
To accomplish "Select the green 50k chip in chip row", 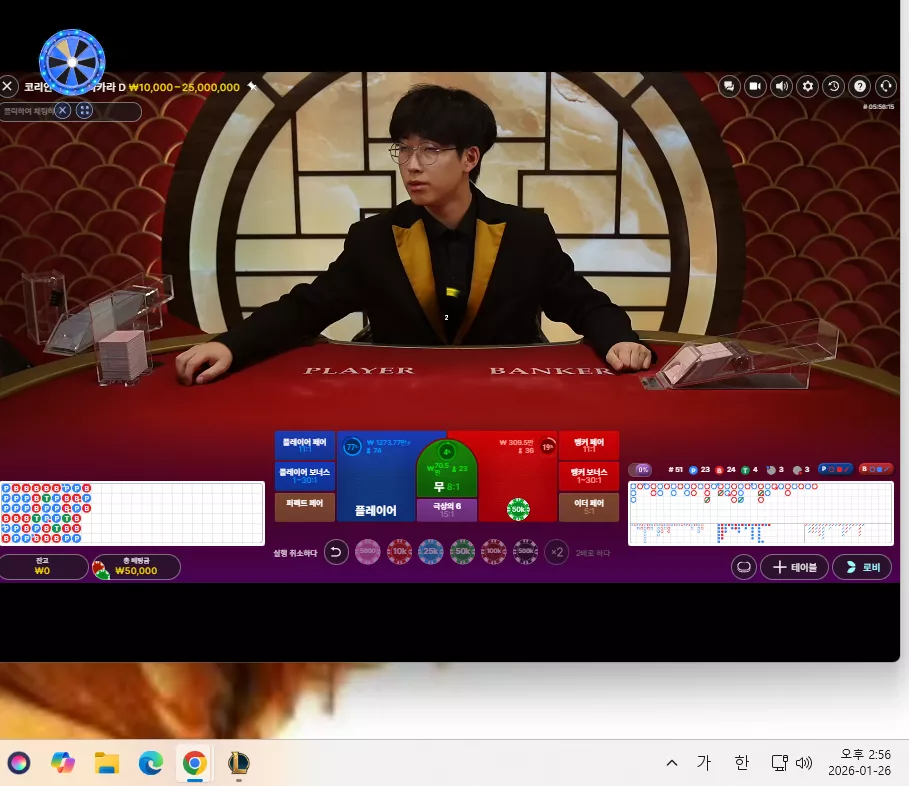I will [x=463, y=552].
